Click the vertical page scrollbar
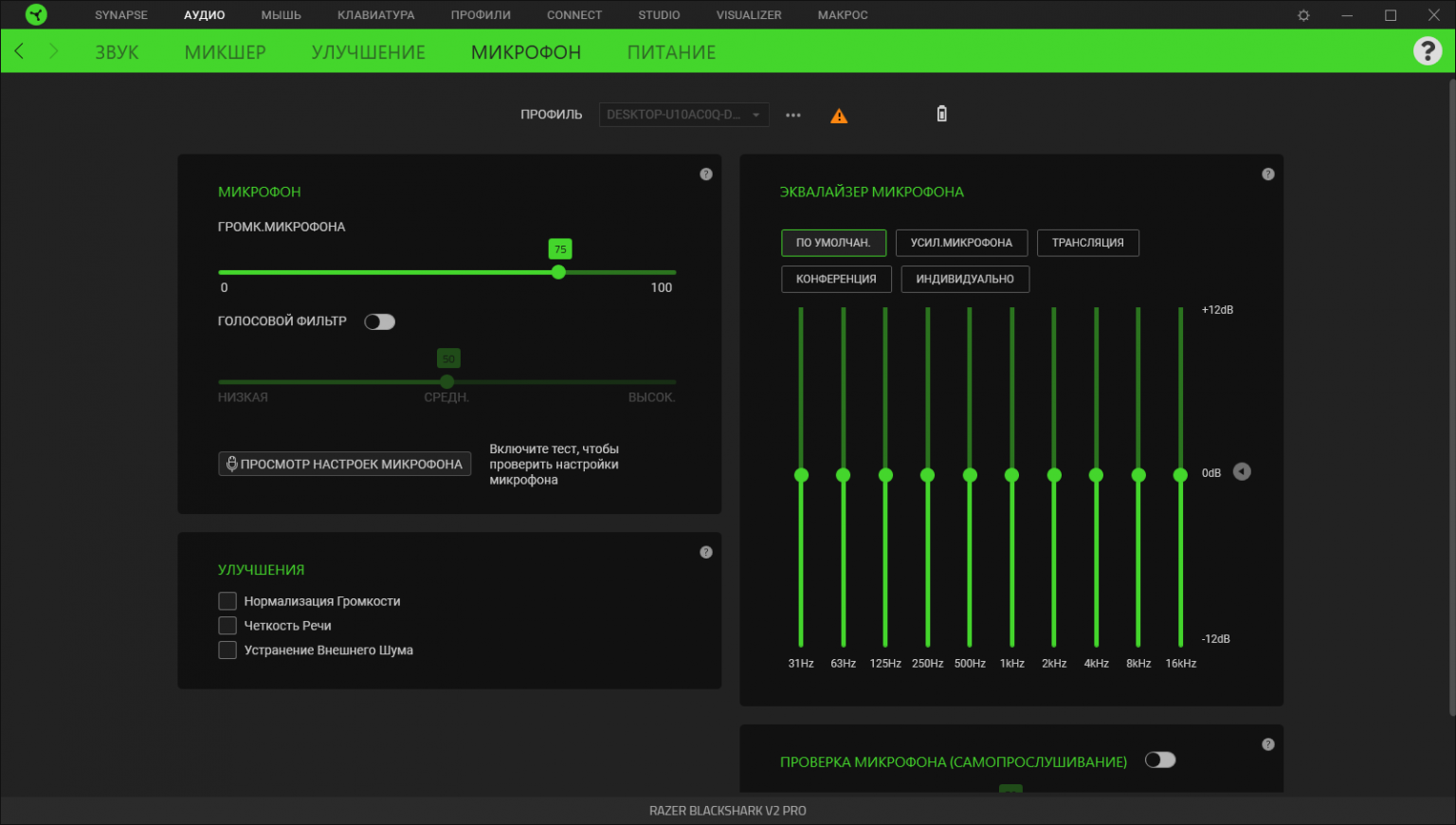The width and height of the screenshot is (1456, 825). (1451, 396)
